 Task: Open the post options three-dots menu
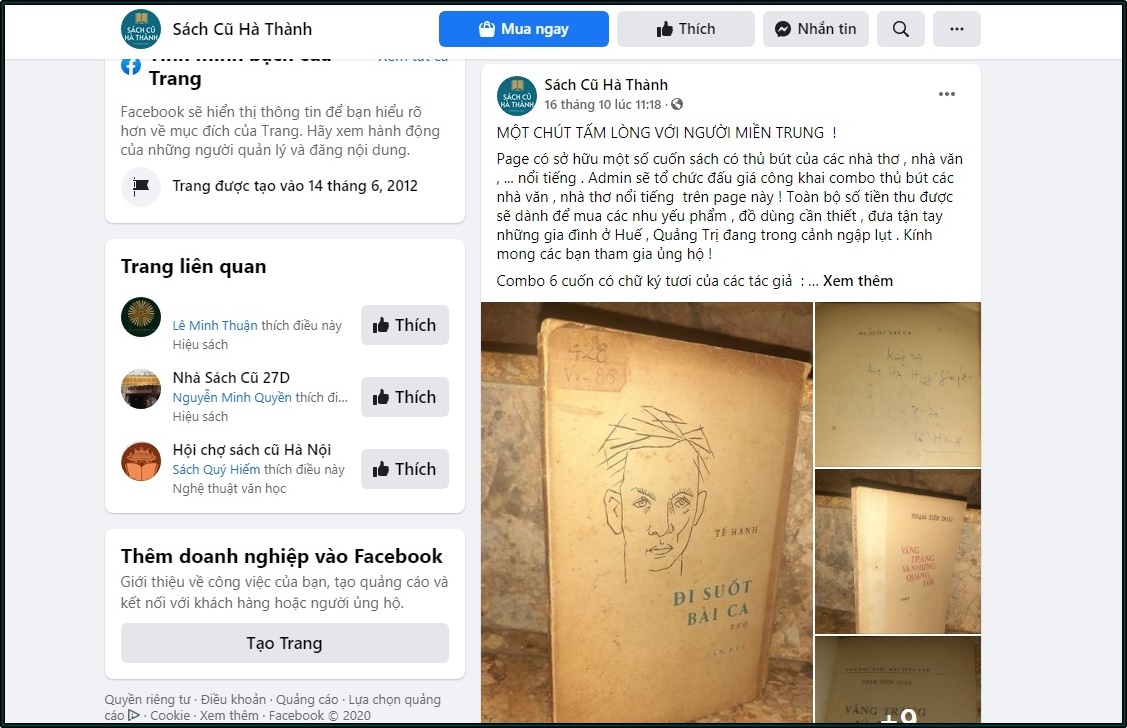point(947,94)
